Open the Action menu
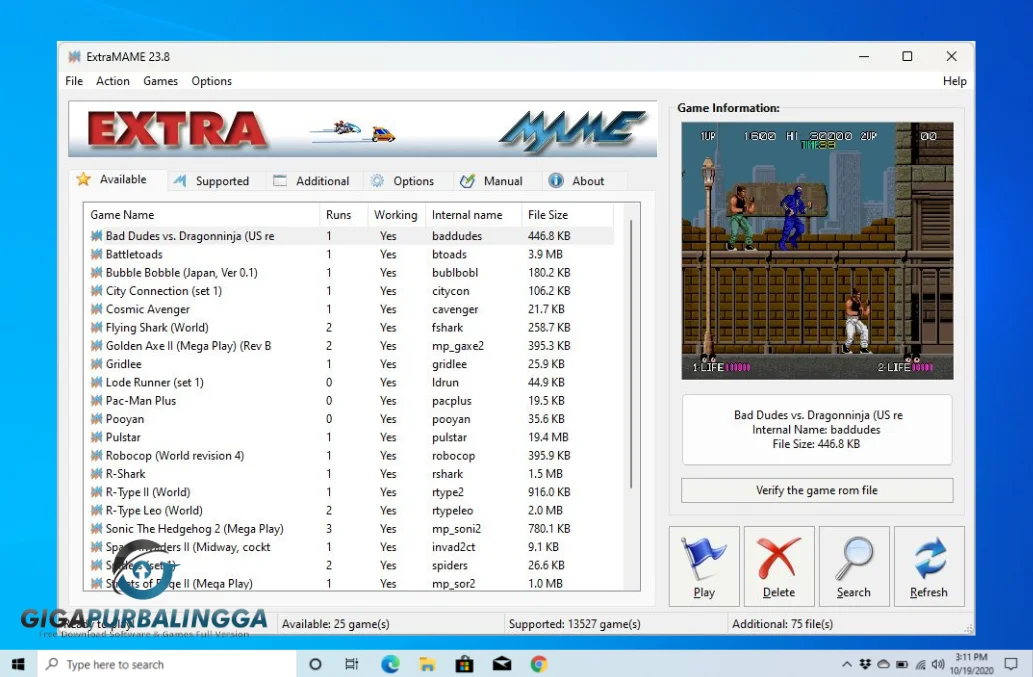The width and height of the screenshot is (1033, 677). [x=113, y=81]
